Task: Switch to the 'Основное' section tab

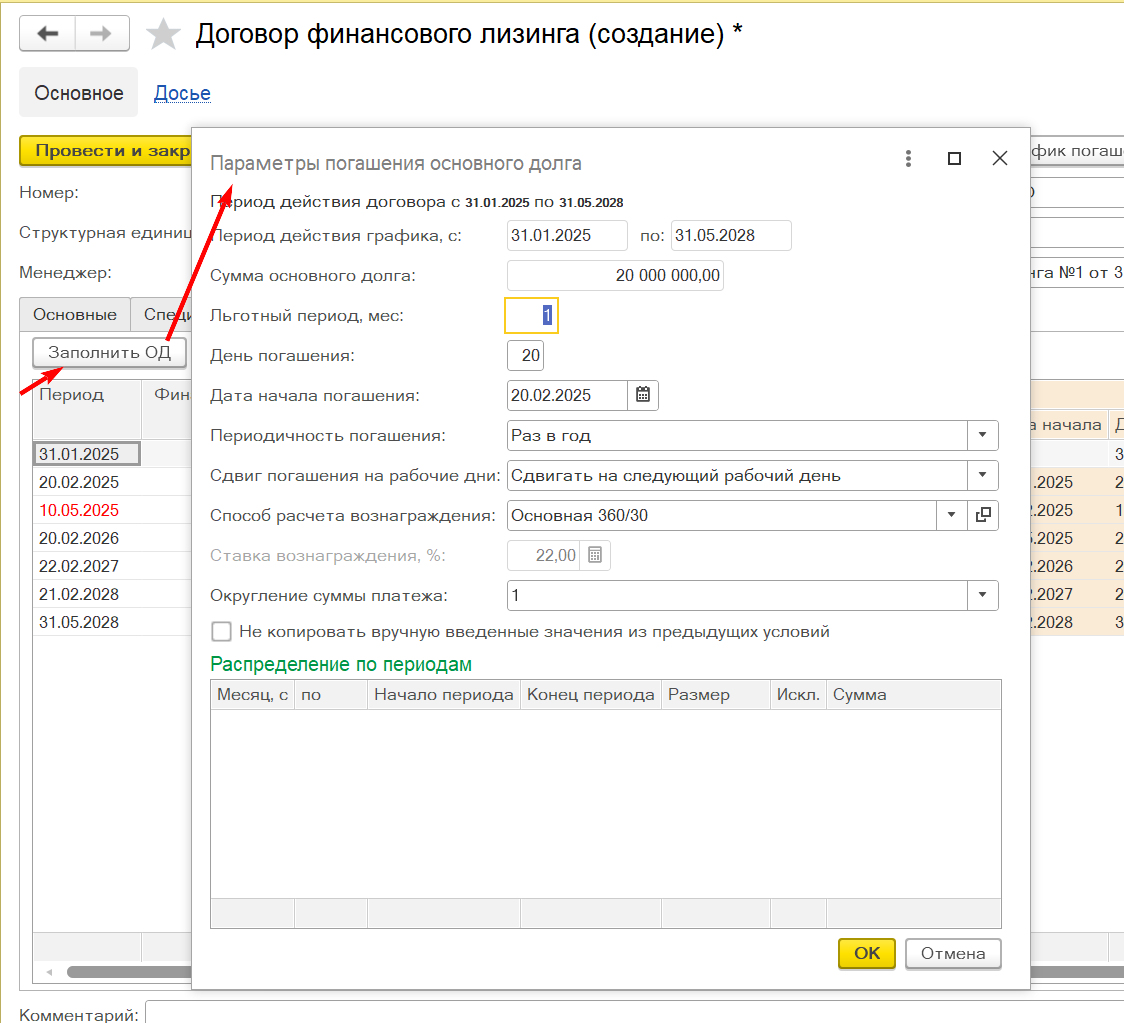Action: 78,92
